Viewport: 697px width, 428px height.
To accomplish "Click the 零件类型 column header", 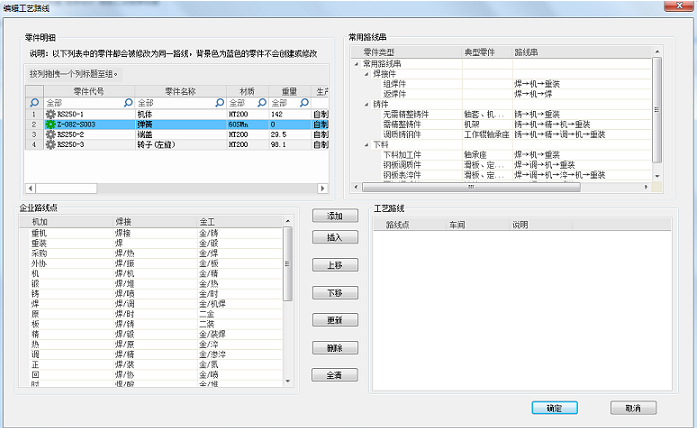I will (x=407, y=52).
